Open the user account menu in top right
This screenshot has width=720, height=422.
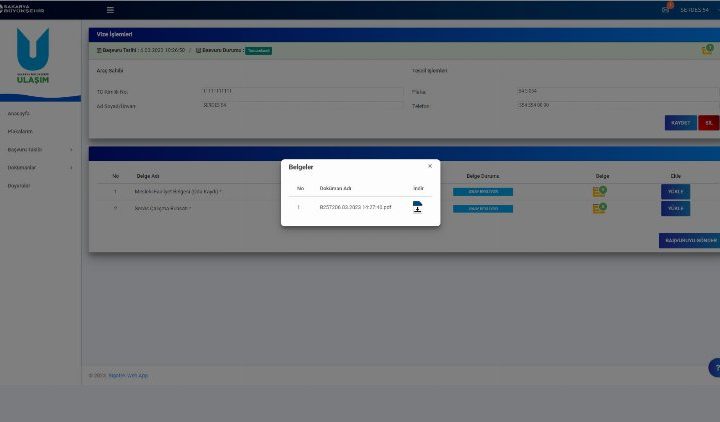[x=694, y=10]
